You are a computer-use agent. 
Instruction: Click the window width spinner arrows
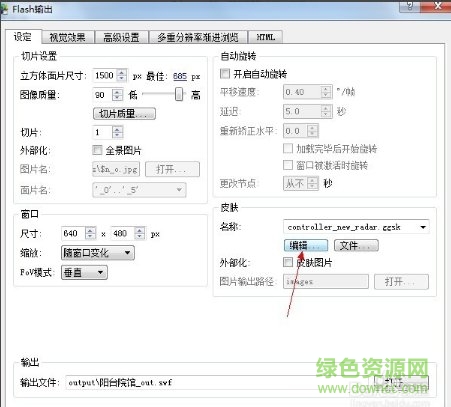[x=90, y=233]
